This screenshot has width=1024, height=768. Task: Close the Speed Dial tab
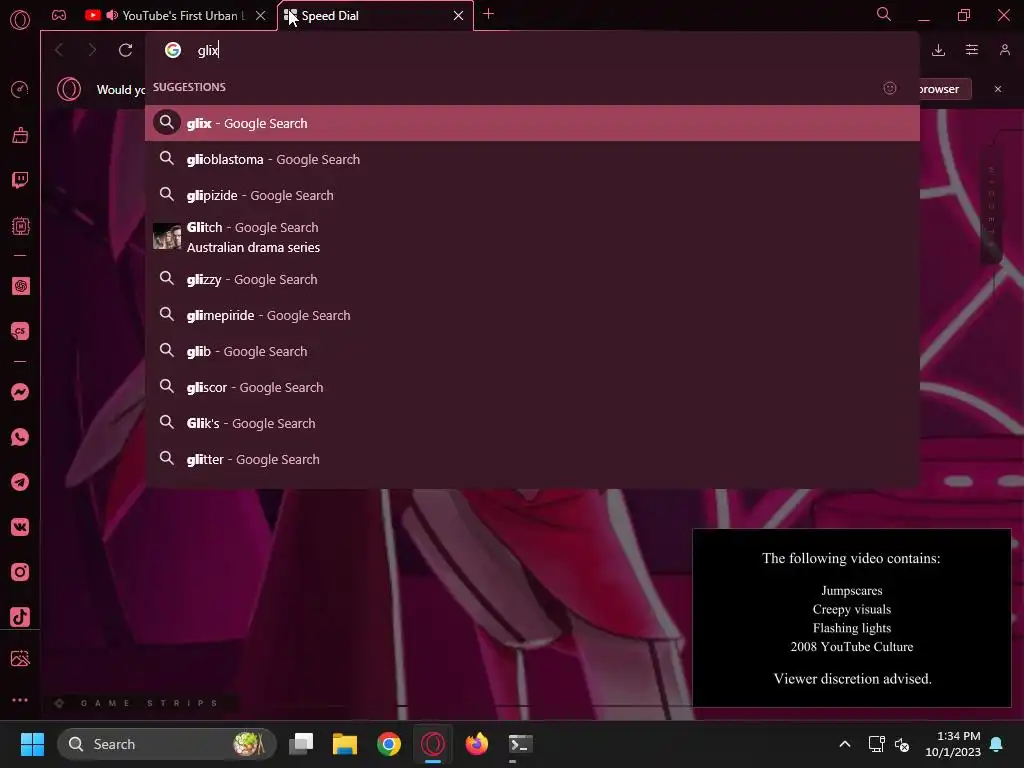pos(458,15)
